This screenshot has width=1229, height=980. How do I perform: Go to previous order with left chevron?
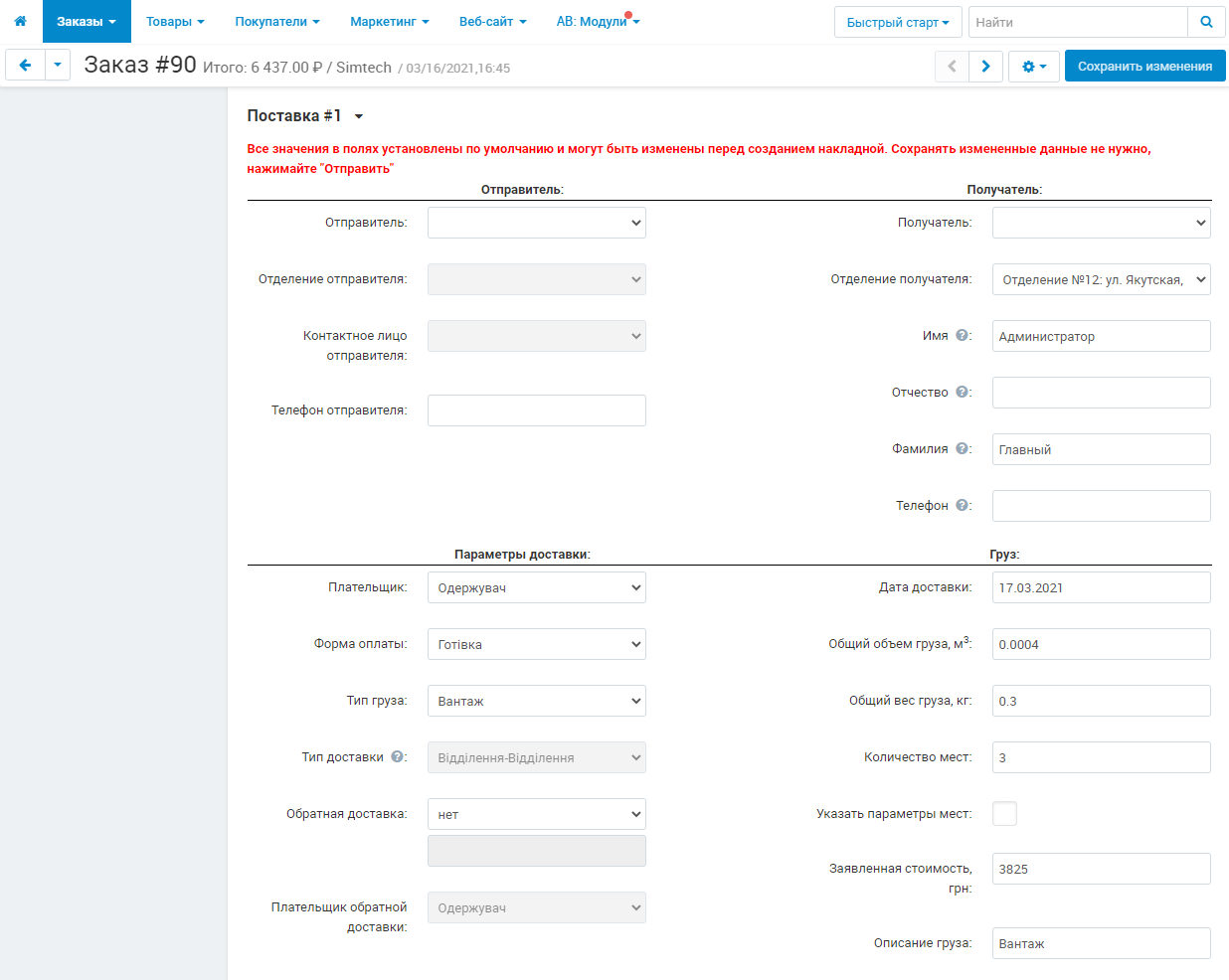[952, 67]
